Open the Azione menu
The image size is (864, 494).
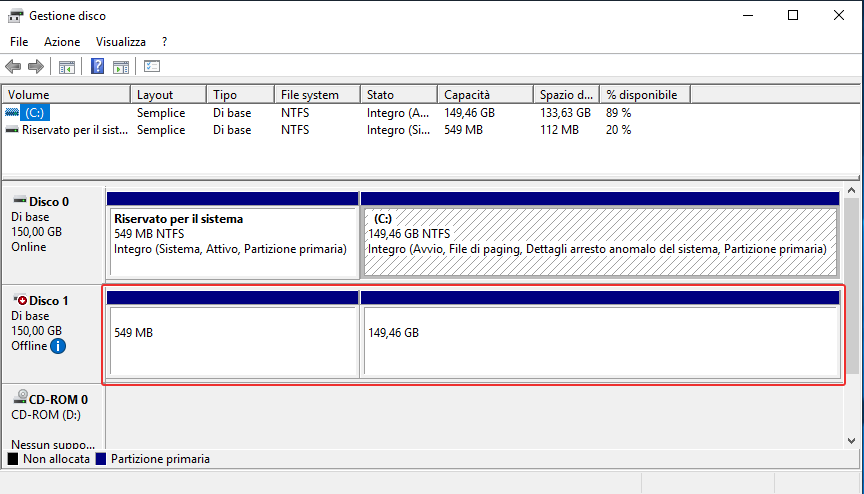tap(62, 42)
